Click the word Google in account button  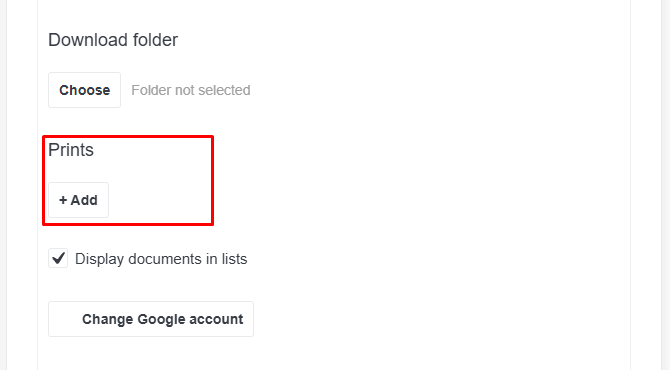pos(161,320)
